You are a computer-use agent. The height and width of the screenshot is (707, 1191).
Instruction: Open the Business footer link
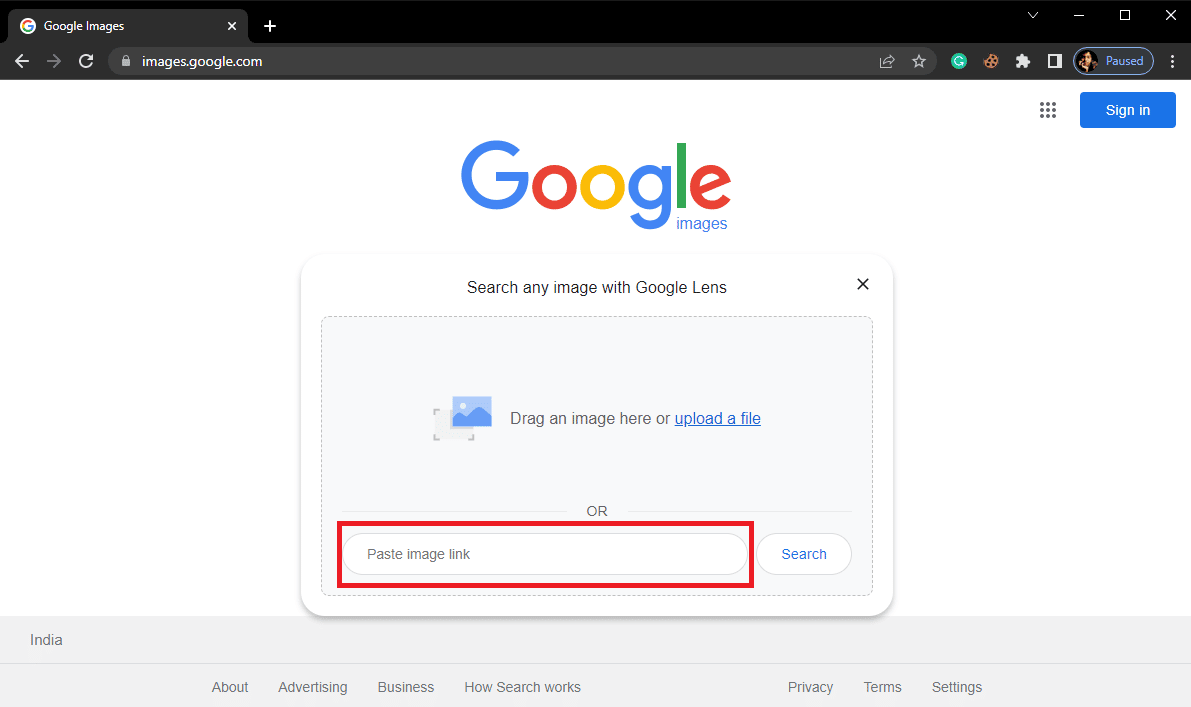pos(406,687)
